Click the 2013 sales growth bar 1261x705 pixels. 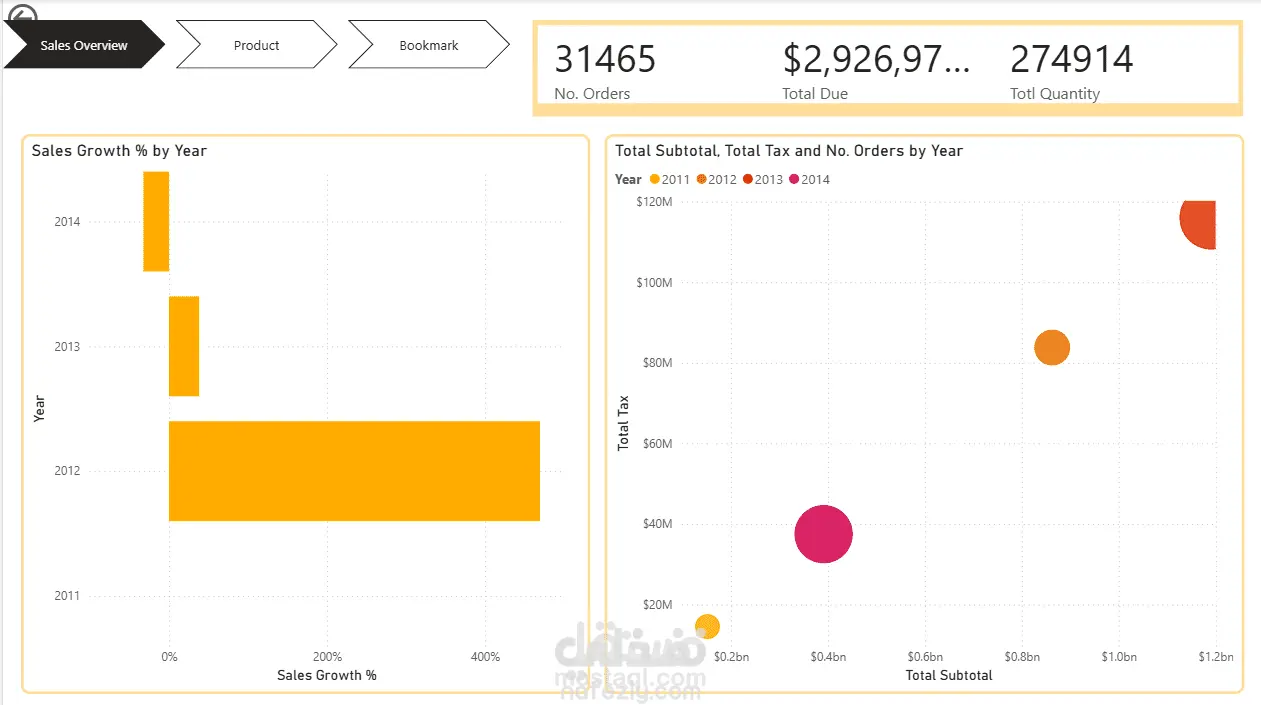pos(184,346)
